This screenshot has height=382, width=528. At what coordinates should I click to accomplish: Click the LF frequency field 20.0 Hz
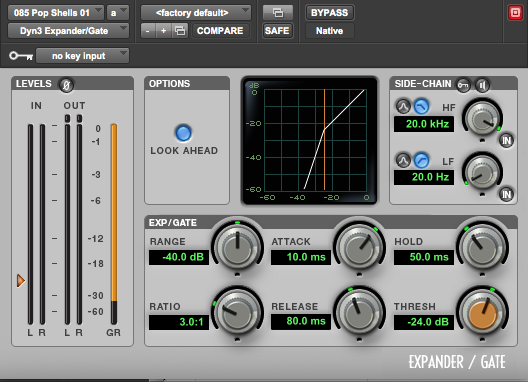(x=424, y=177)
